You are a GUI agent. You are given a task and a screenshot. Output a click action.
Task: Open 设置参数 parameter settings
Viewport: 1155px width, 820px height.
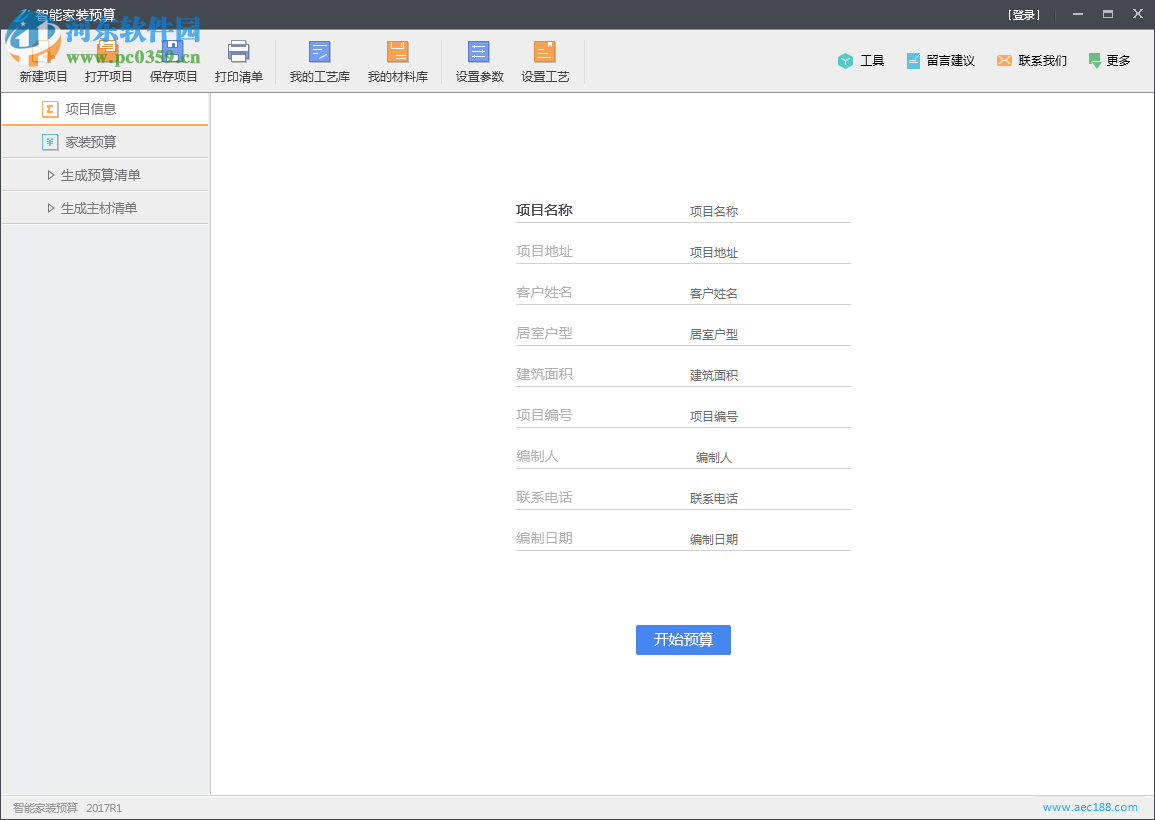(478, 60)
